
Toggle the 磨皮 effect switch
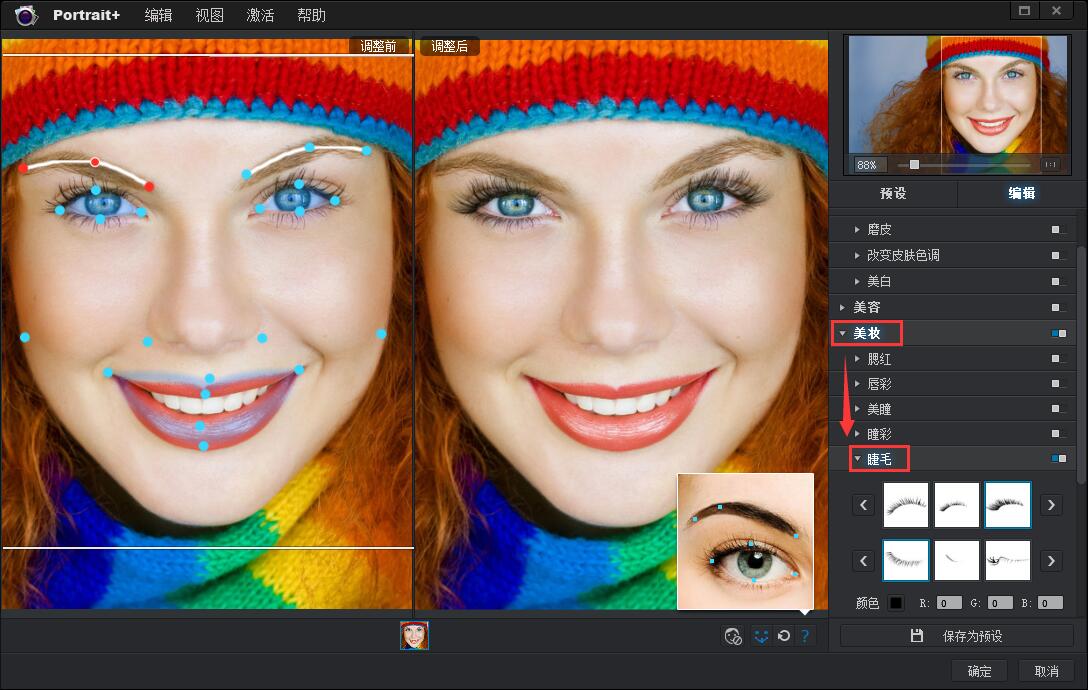click(1058, 229)
